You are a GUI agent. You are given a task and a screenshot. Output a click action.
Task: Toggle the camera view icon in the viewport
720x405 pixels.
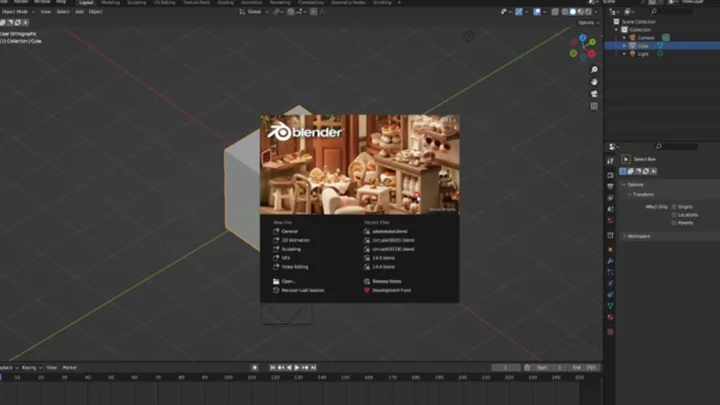point(594,94)
